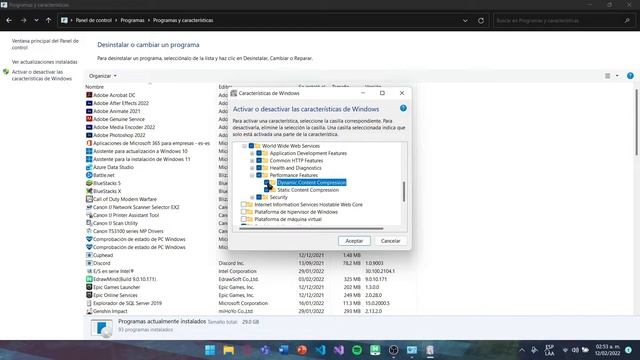Check Internet Information Services Hostable Web Core
Image resolution: width=640 pixels, height=360 pixels.
point(244,204)
